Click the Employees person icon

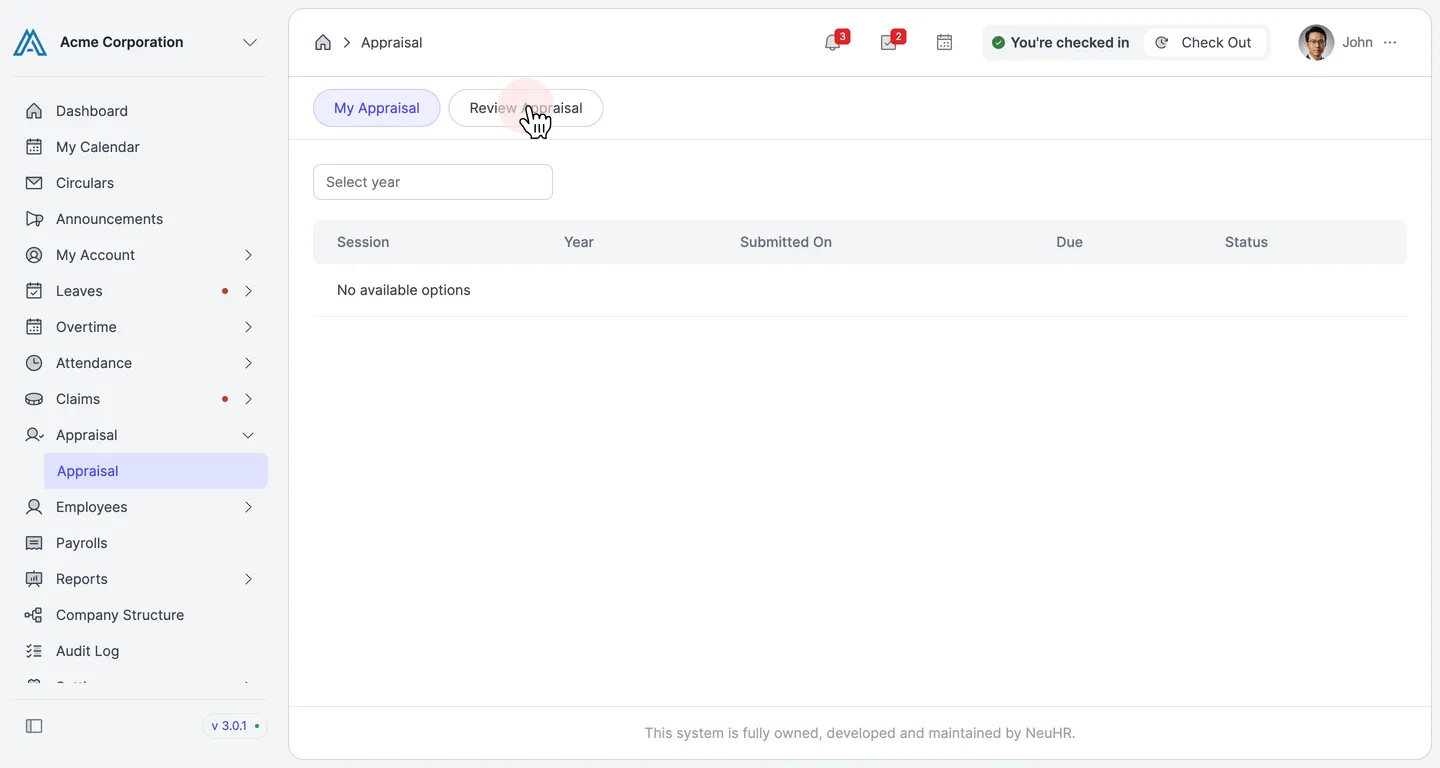click(x=34, y=507)
